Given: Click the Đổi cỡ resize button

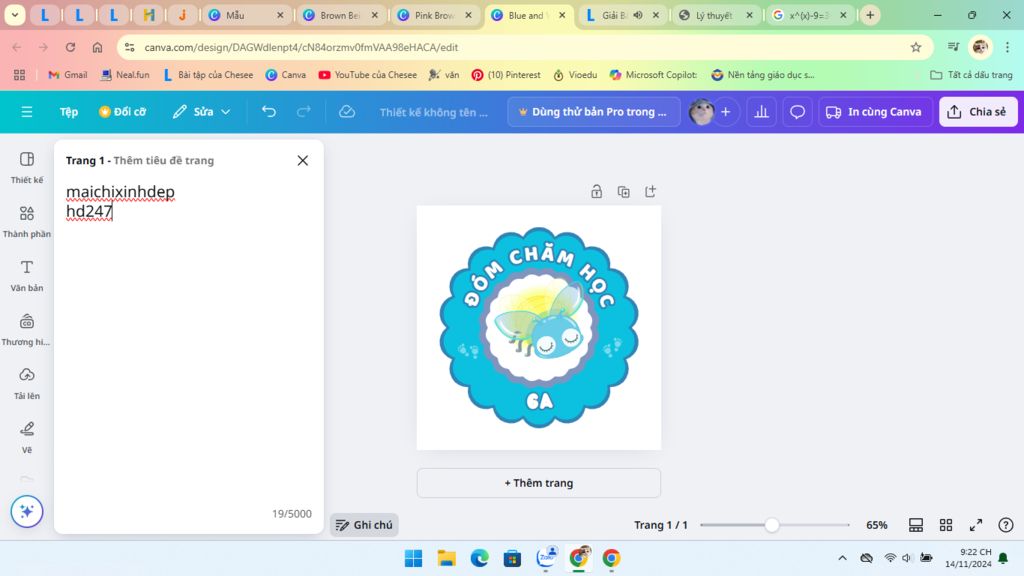Looking at the screenshot, I should [x=123, y=112].
